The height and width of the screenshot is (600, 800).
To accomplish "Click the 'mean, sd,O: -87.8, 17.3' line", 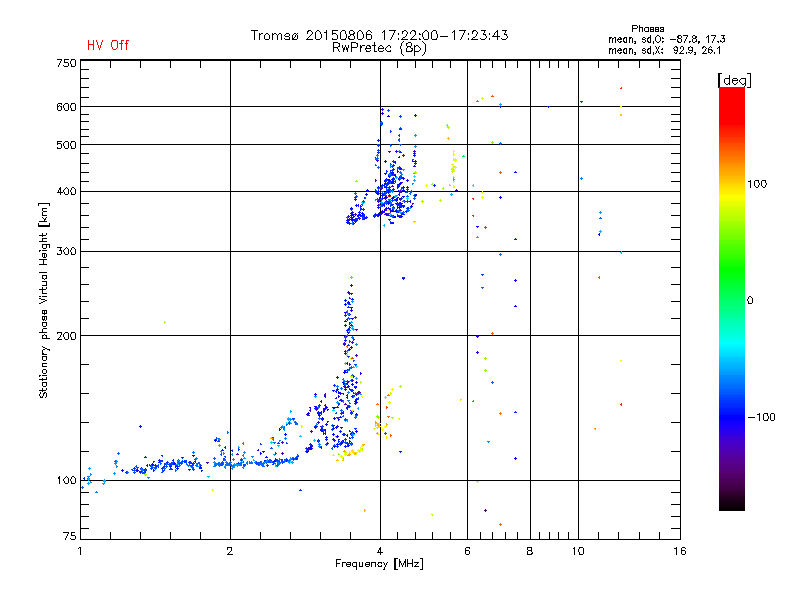I will (x=666, y=39).
